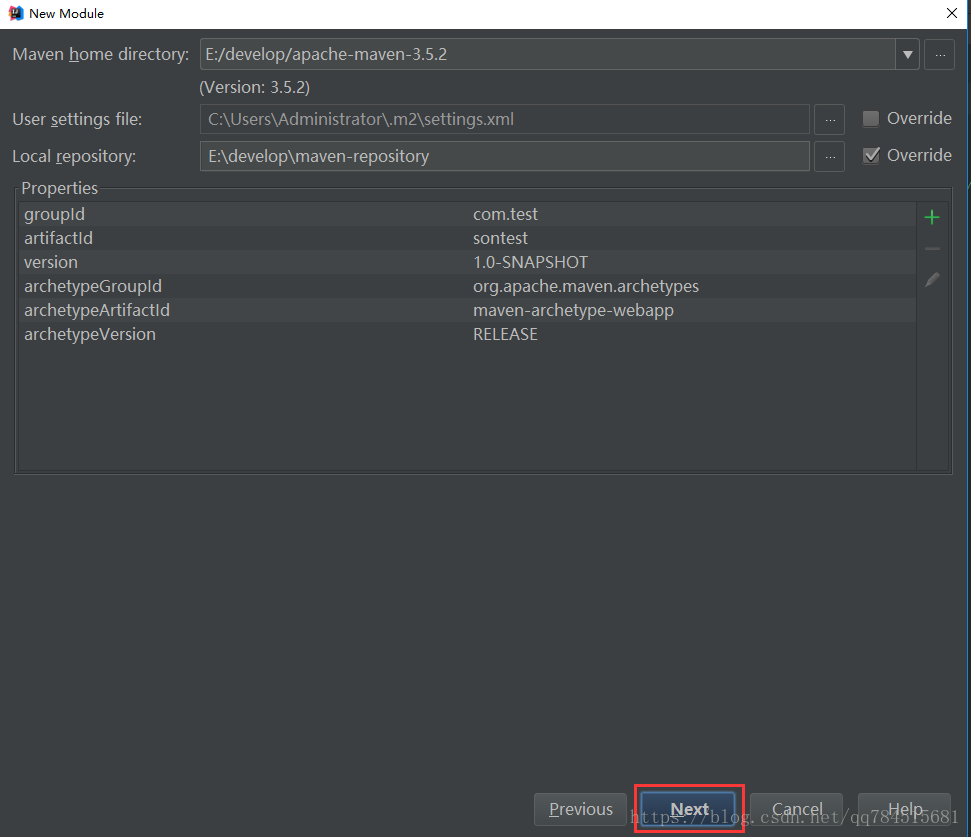Select the groupId property row
Screen dimensions: 971x837
click(468, 214)
